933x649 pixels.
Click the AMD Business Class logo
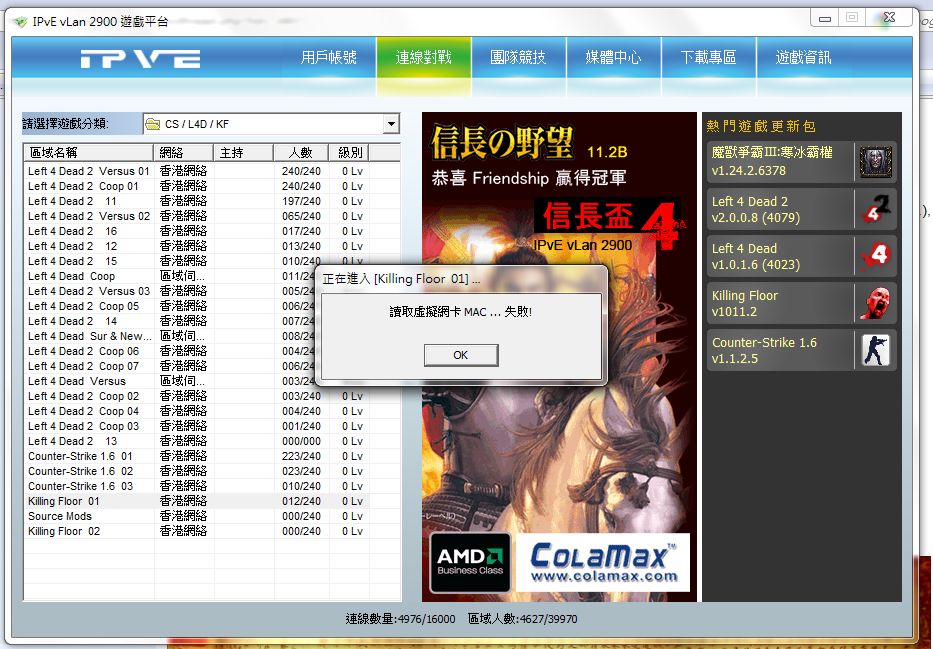(470, 563)
